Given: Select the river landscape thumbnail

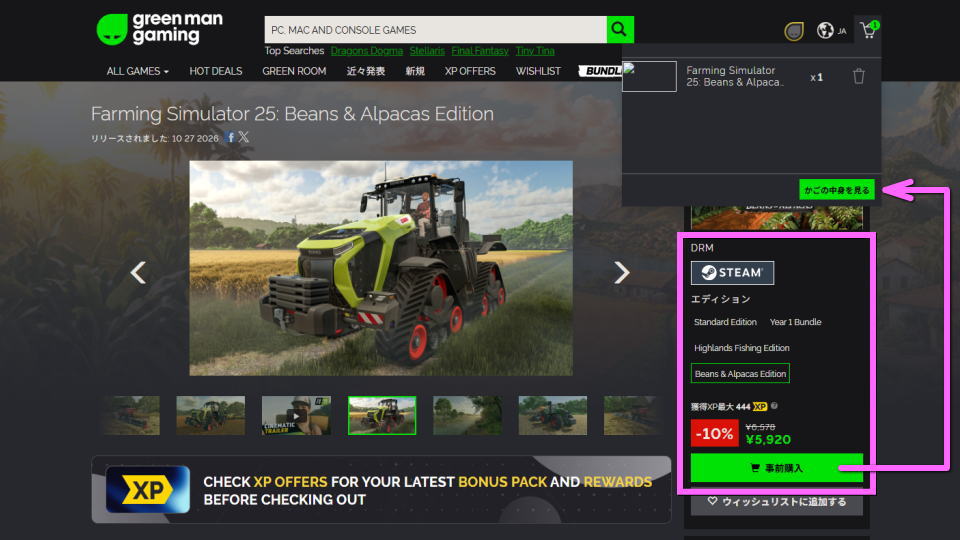Looking at the screenshot, I should 467,416.
